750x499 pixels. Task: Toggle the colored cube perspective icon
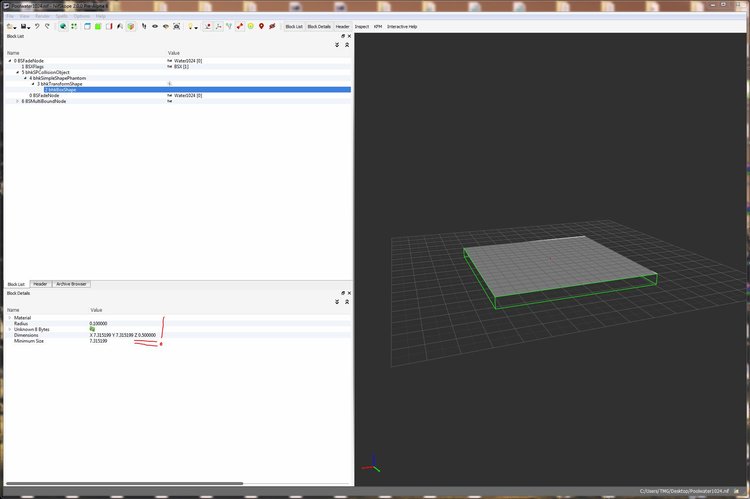pyautogui.click(x=131, y=26)
